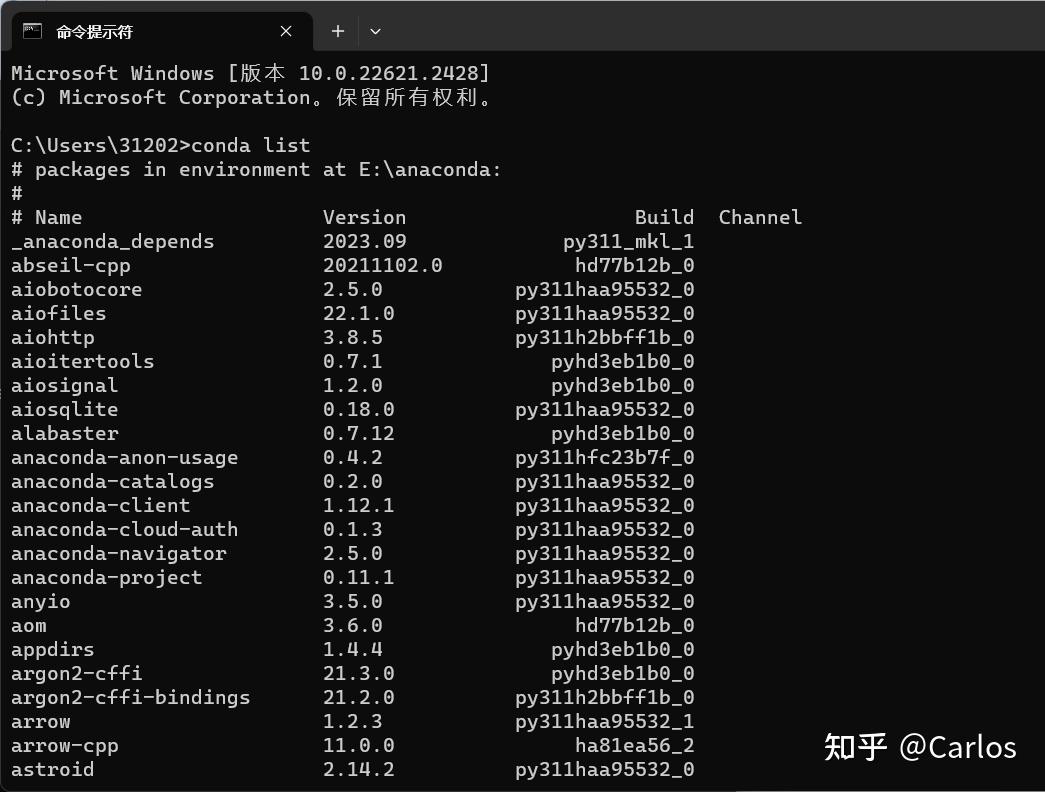The image size is (1045, 792).
Task: Click the abseil-cpp version 20211102.0
Action: pyautogui.click(x=382, y=265)
